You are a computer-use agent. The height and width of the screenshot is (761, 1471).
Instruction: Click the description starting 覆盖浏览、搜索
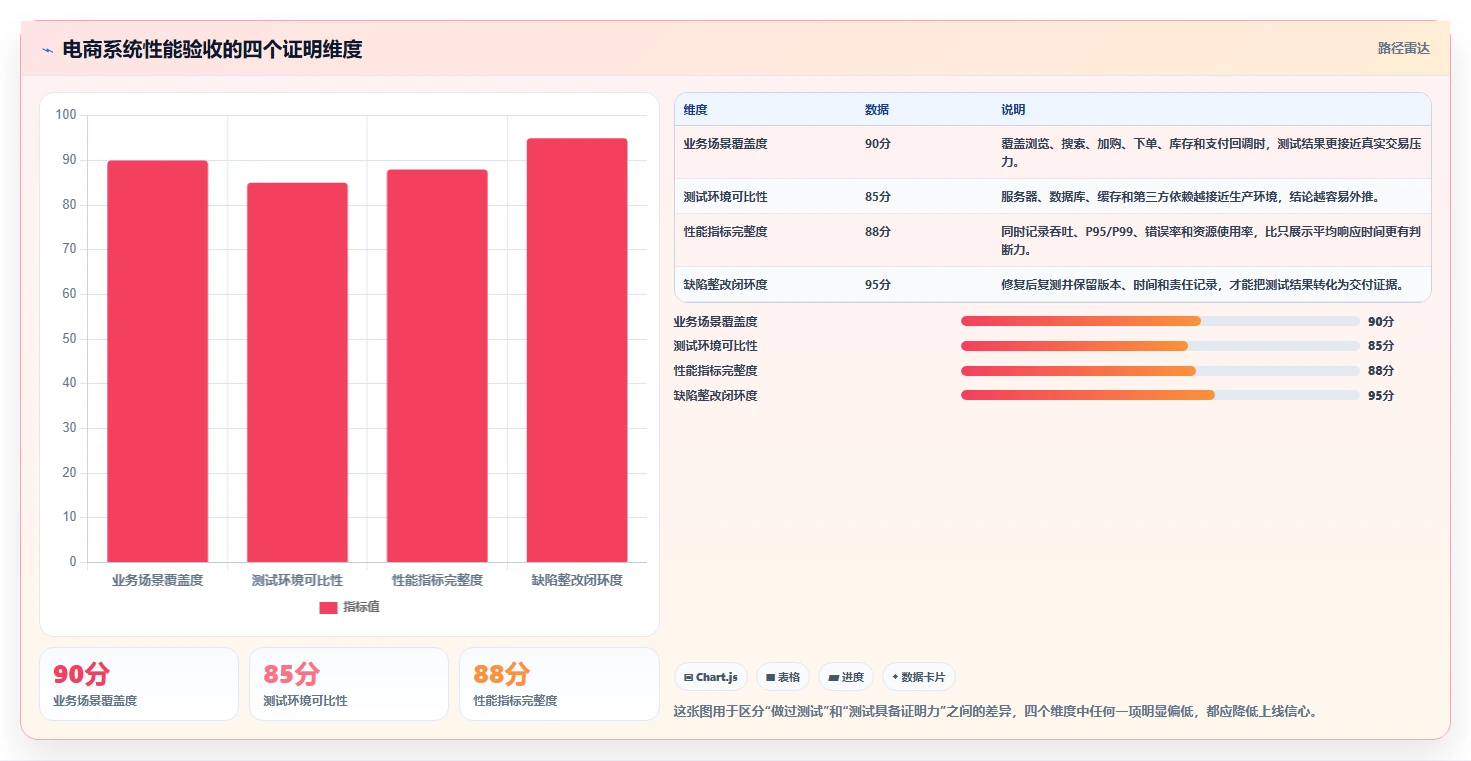click(1210, 152)
